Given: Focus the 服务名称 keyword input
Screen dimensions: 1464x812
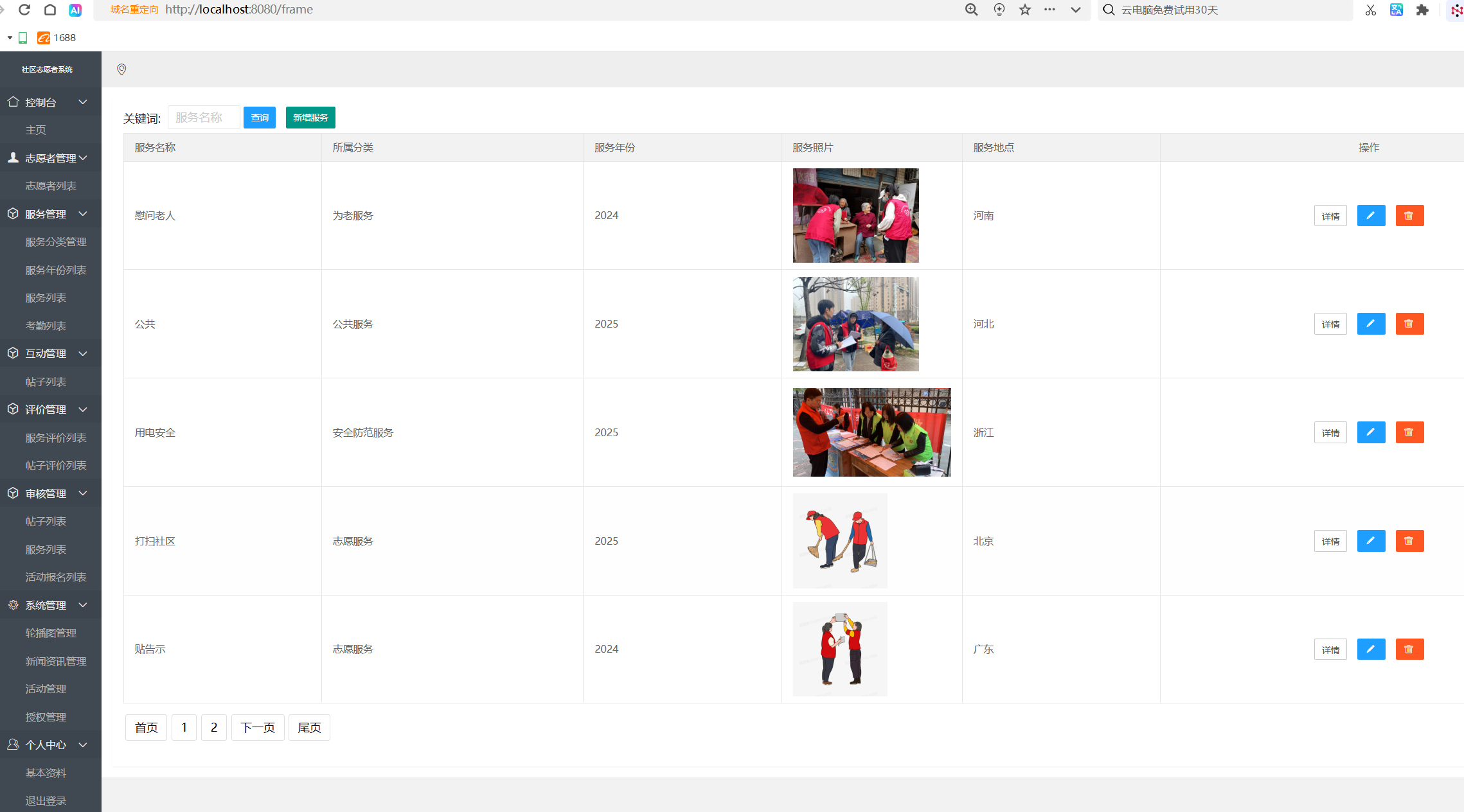Looking at the screenshot, I should pos(203,118).
